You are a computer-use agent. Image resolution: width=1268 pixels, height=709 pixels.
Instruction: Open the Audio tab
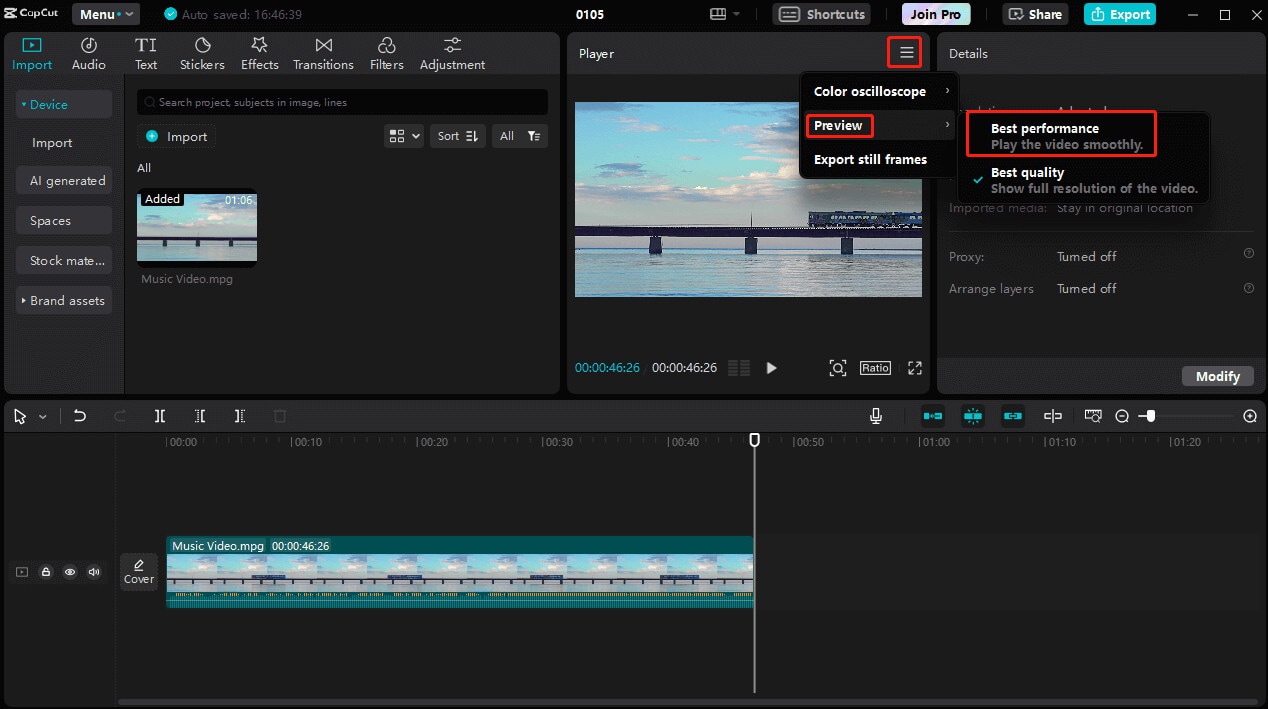pos(88,54)
